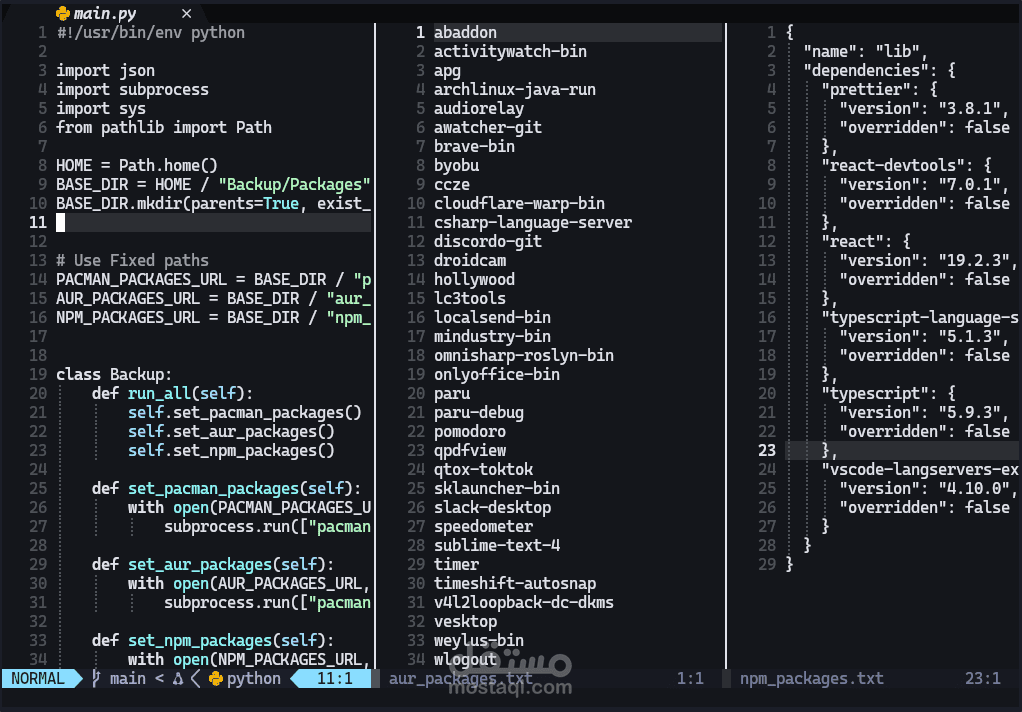Image resolution: width=1022 pixels, height=712 pixels.
Task: Click the 'vesktop' package row
Action: click(465, 621)
